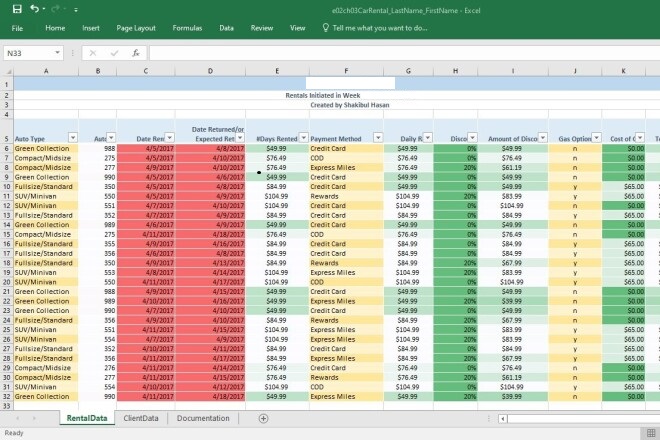Open the Gas Option filter dropdown
Viewport: 660px width, 440px height.
pos(597,138)
